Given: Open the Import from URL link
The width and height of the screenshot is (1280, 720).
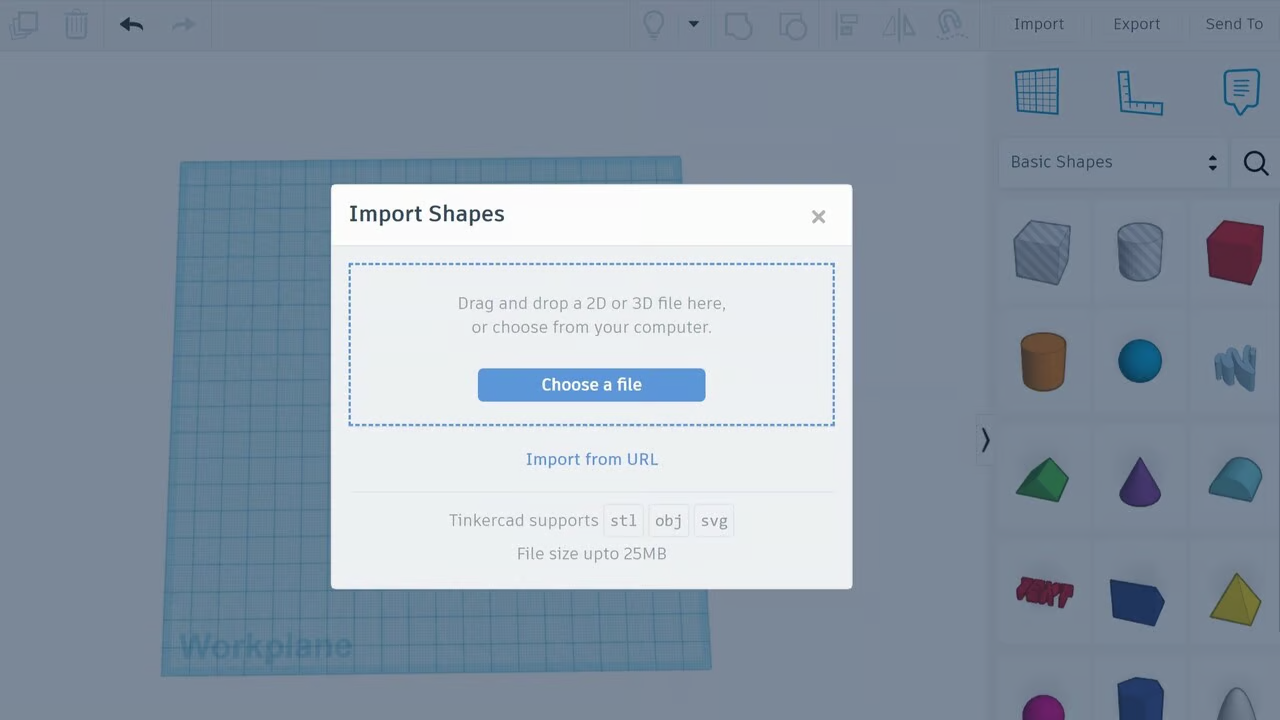Looking at the screenshot, I should 591,459.
